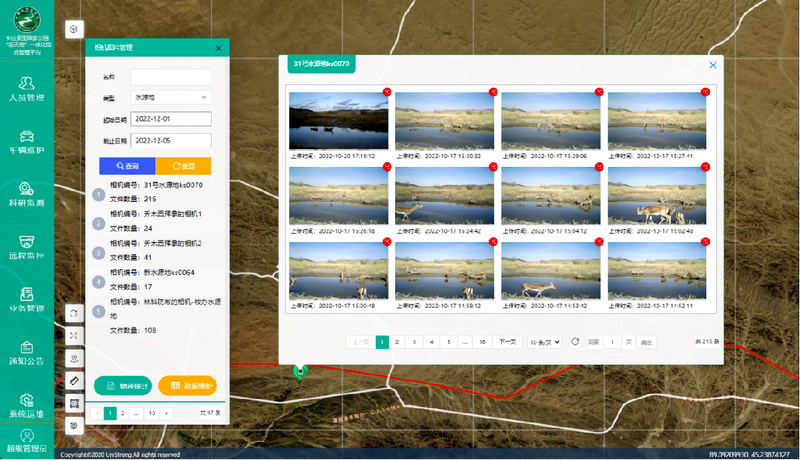
Task: Open the 超级管理员 user profile
Action: click(27, 441)
